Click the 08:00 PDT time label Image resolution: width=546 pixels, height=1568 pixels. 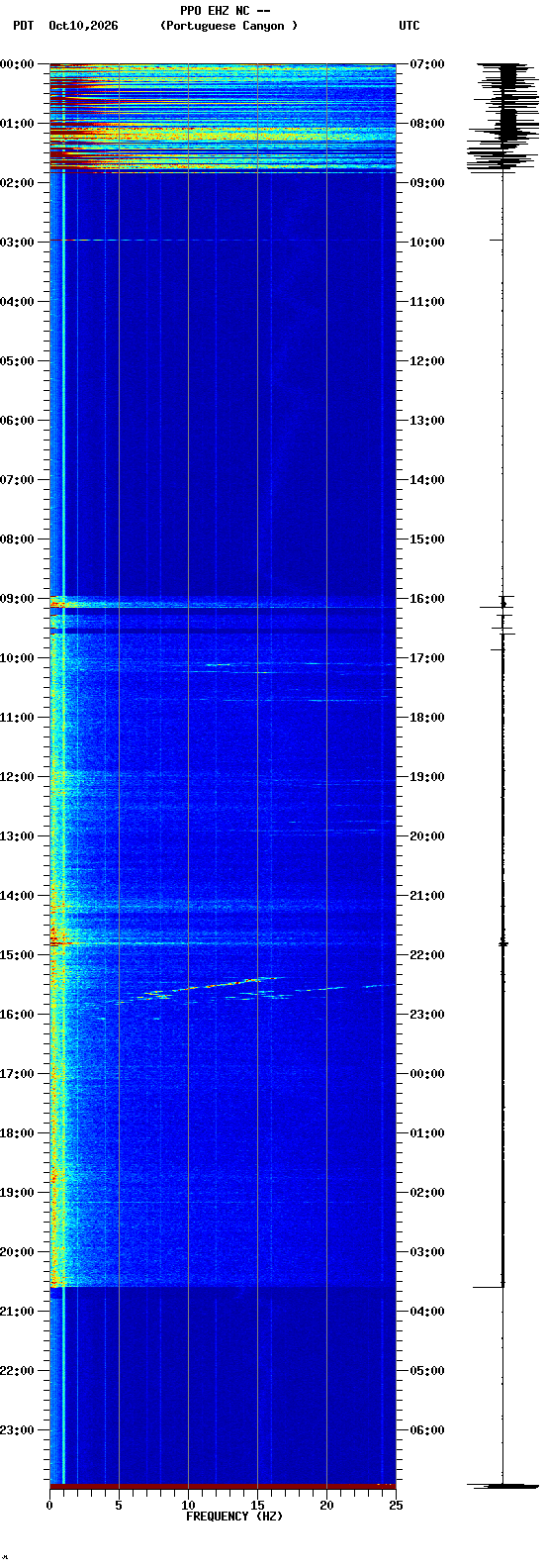tap(18, 539)
